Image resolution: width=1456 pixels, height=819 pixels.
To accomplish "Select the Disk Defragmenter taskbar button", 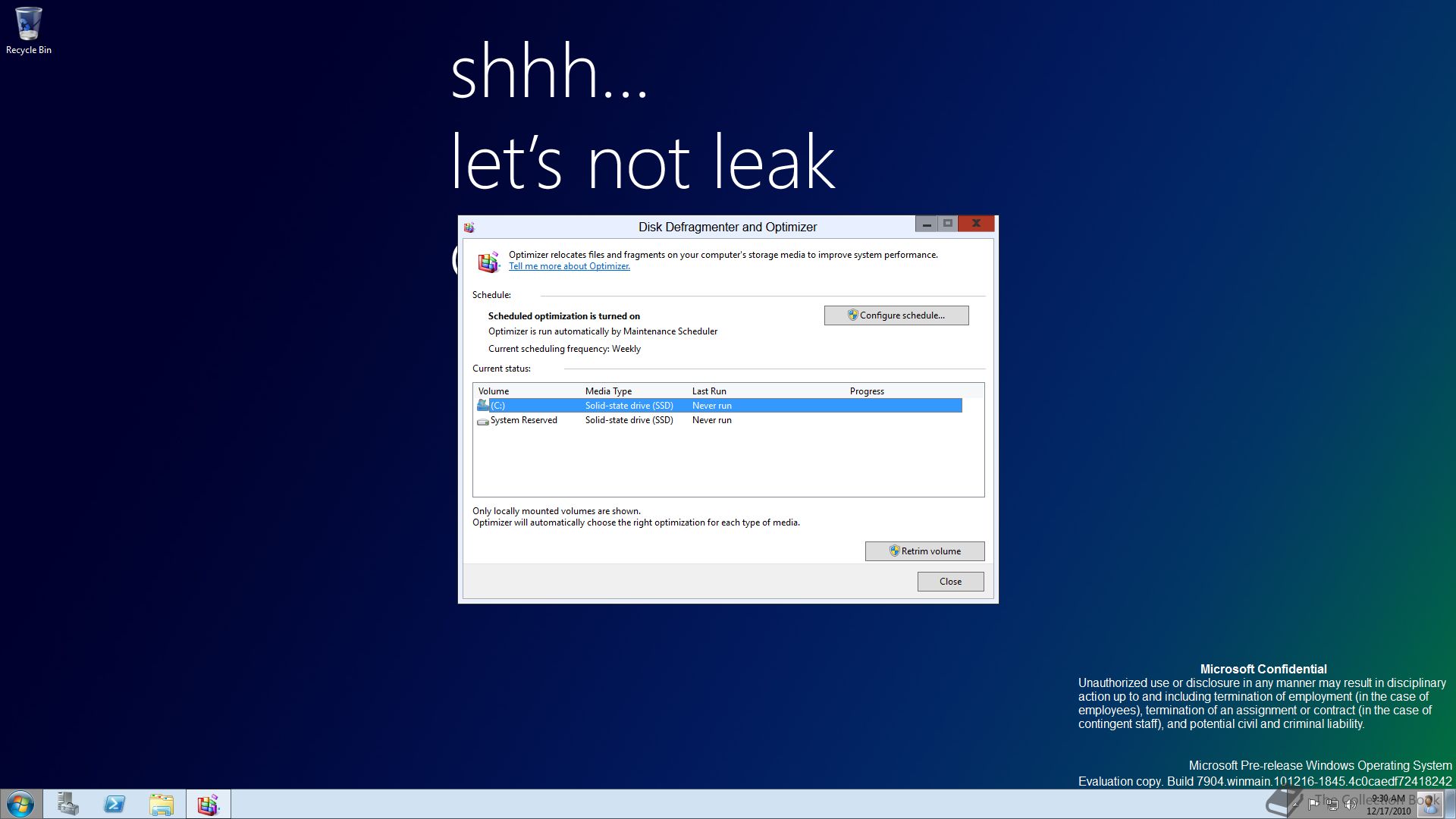I will (x=209, y=804).
